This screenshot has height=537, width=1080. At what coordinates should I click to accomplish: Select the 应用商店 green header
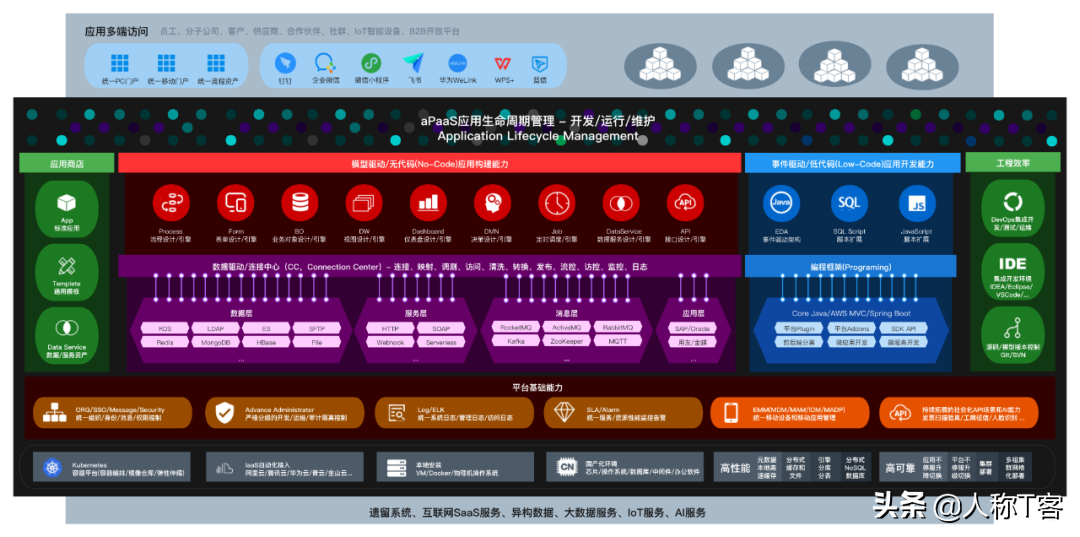tap(67, 163)
